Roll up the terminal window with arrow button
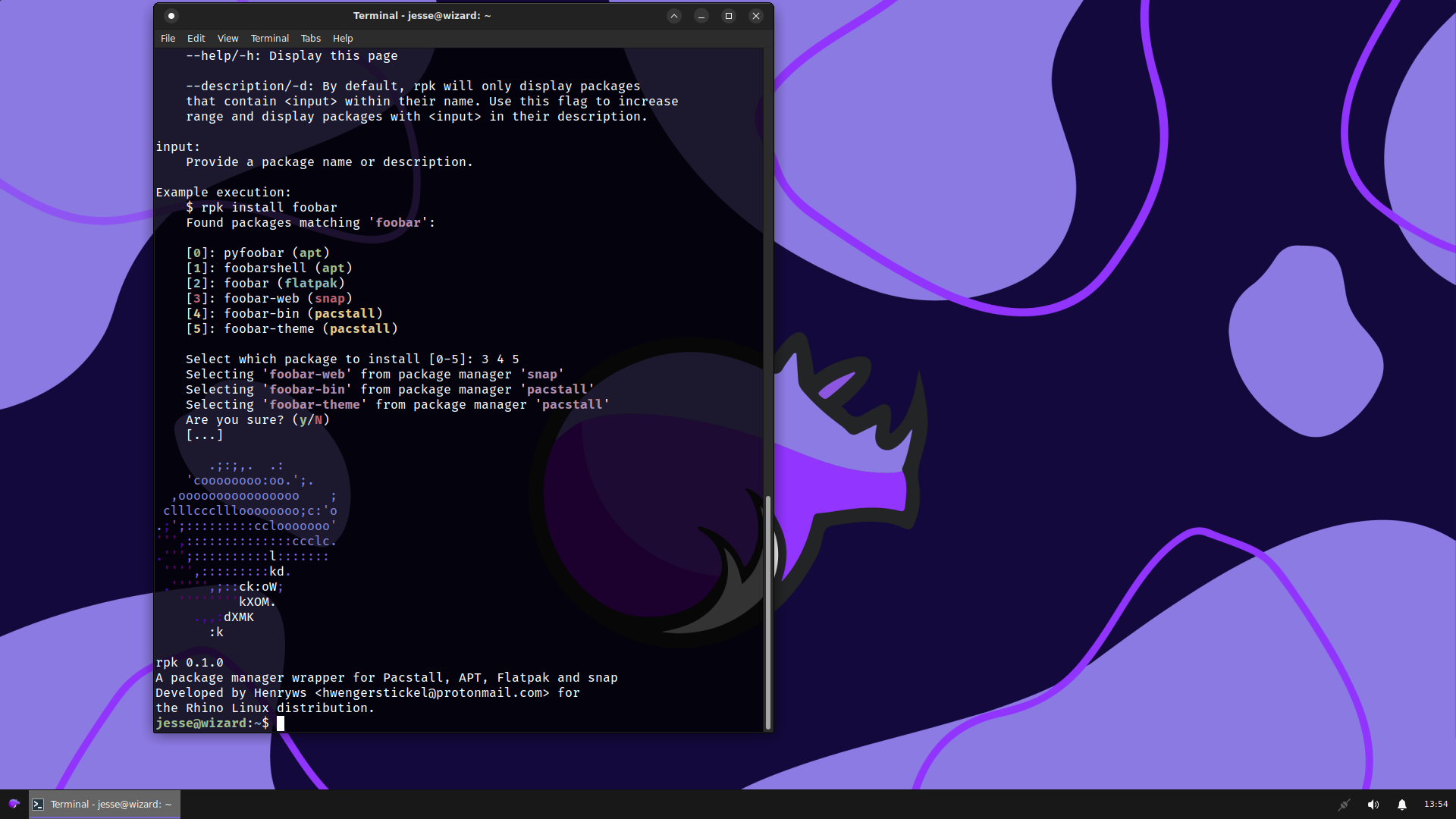 click(x=674, y=16)
